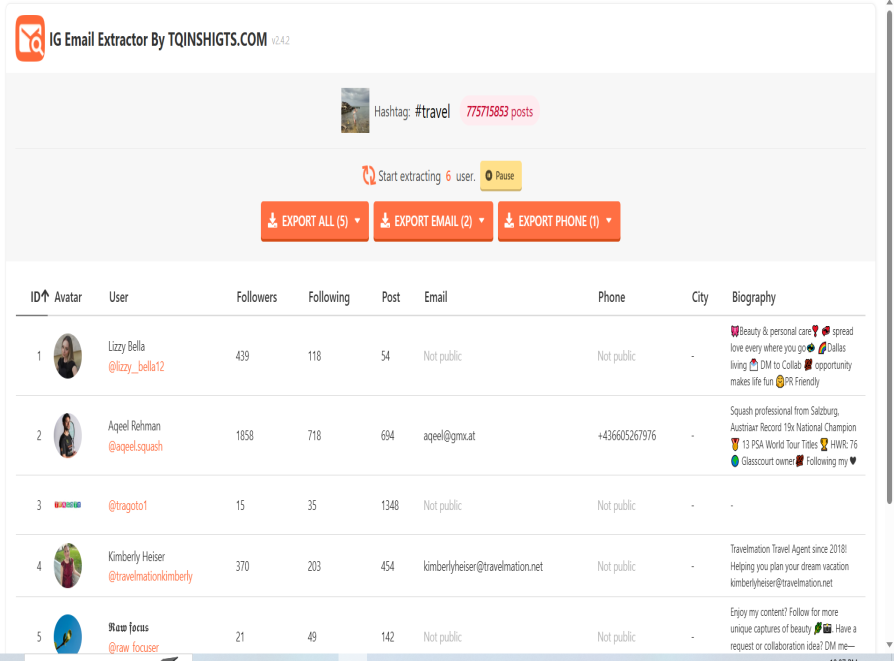Screen dimensions: 894x661
Task: Sort the table by ID column
Action: (39, 297)
